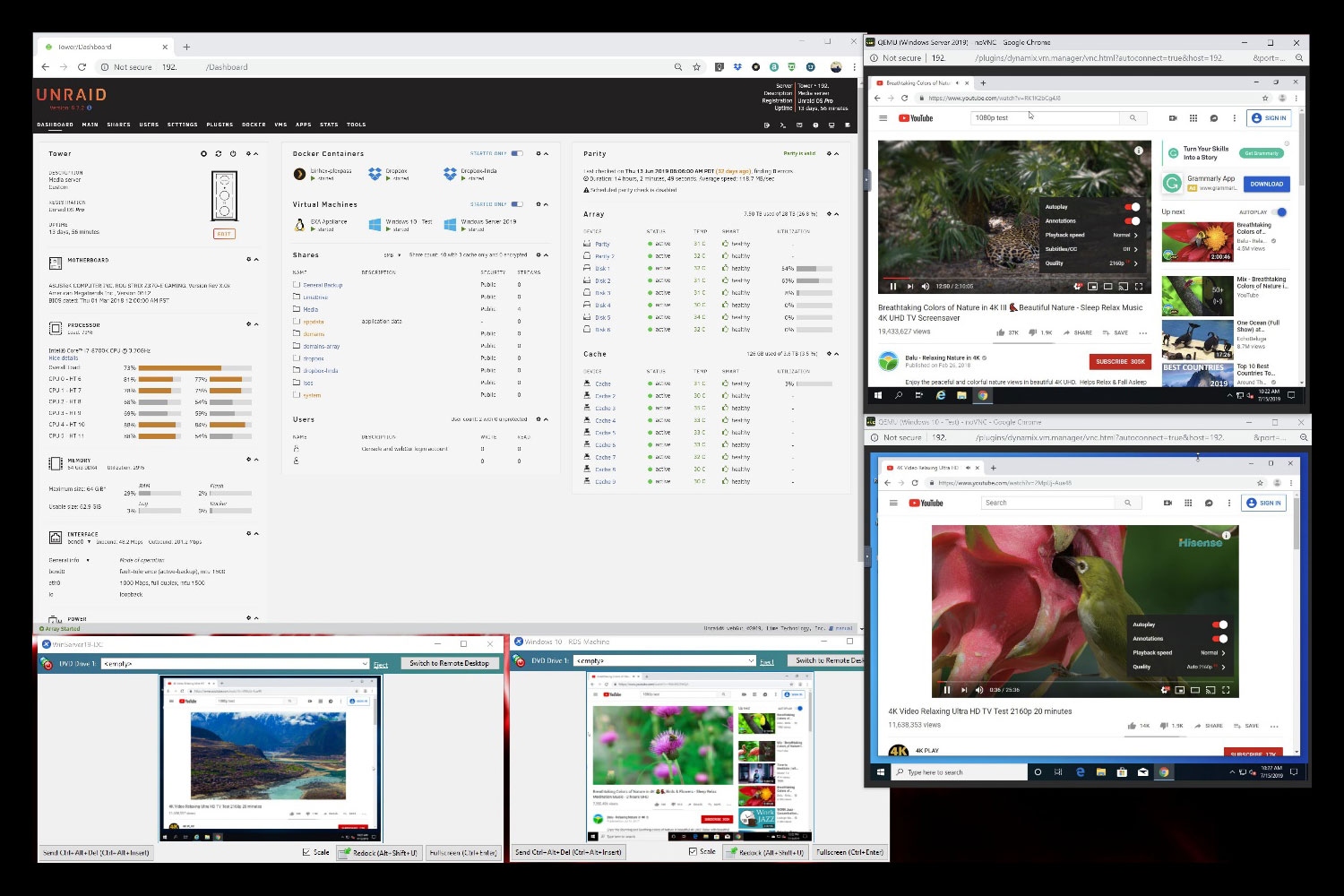
Task: Open the DOCKER menu in Unraid navigation
Action: tap(254, 125)
